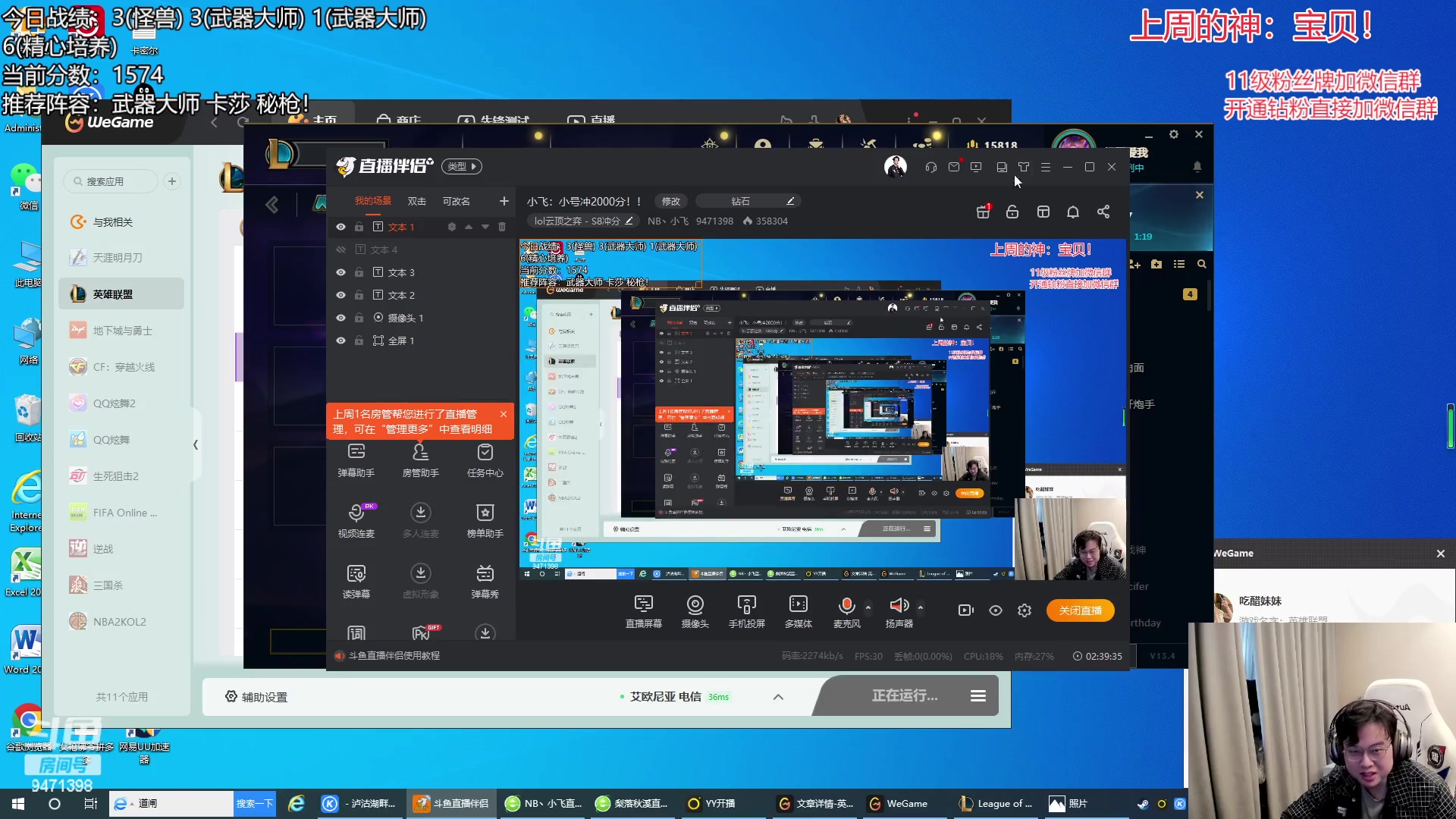Open the 弹幕助手 danmaku assistant
The image size is (1456, 819).
coord(356,460)
